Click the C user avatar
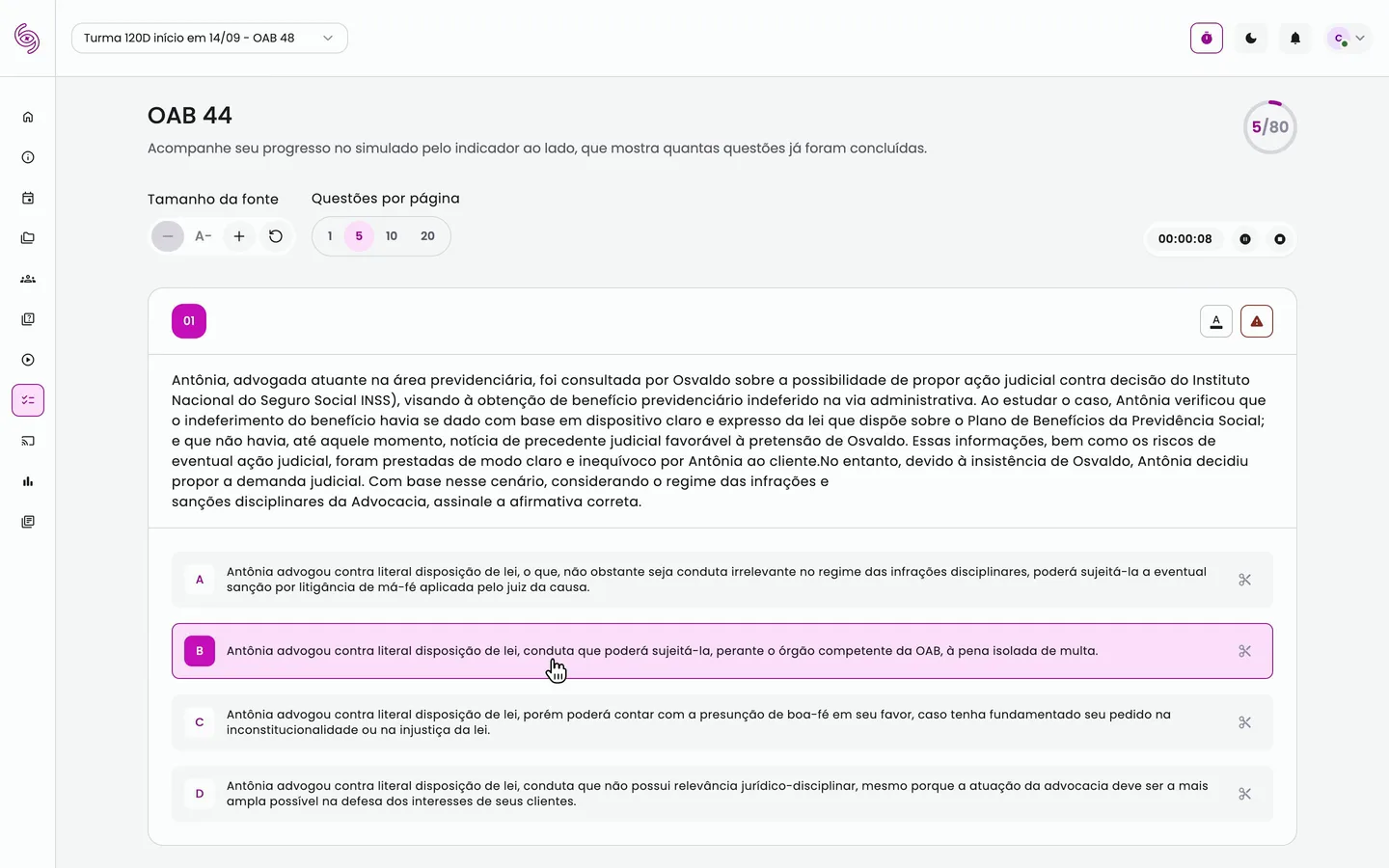The width and height of the screenshot is (1389, 868). point(1339,39)
